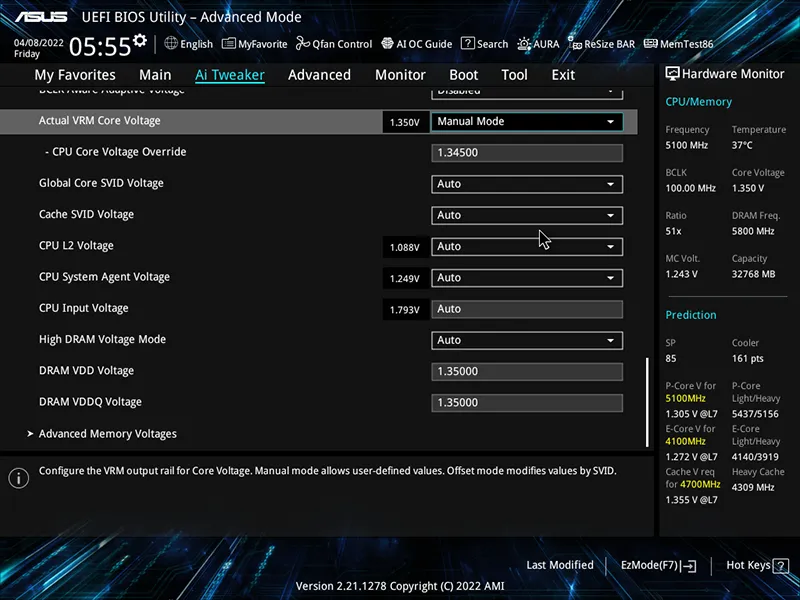Click the AI OC Guide label

424,44
